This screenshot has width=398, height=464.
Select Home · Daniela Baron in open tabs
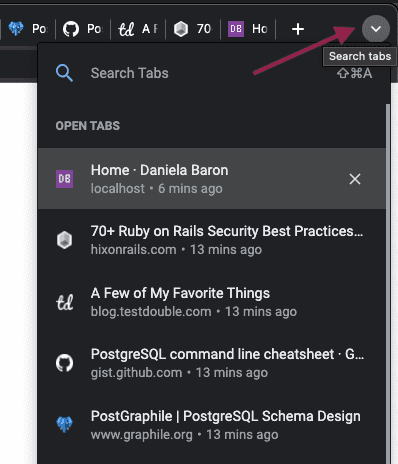click(212, 179)
